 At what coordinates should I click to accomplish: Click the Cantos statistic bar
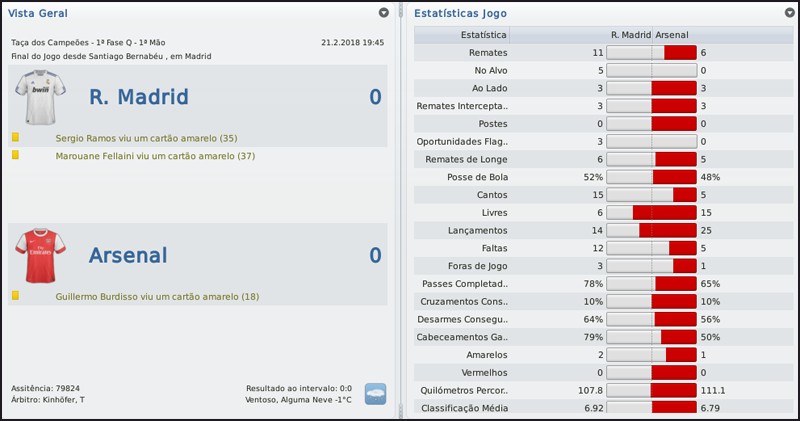(x=651, y=195)
